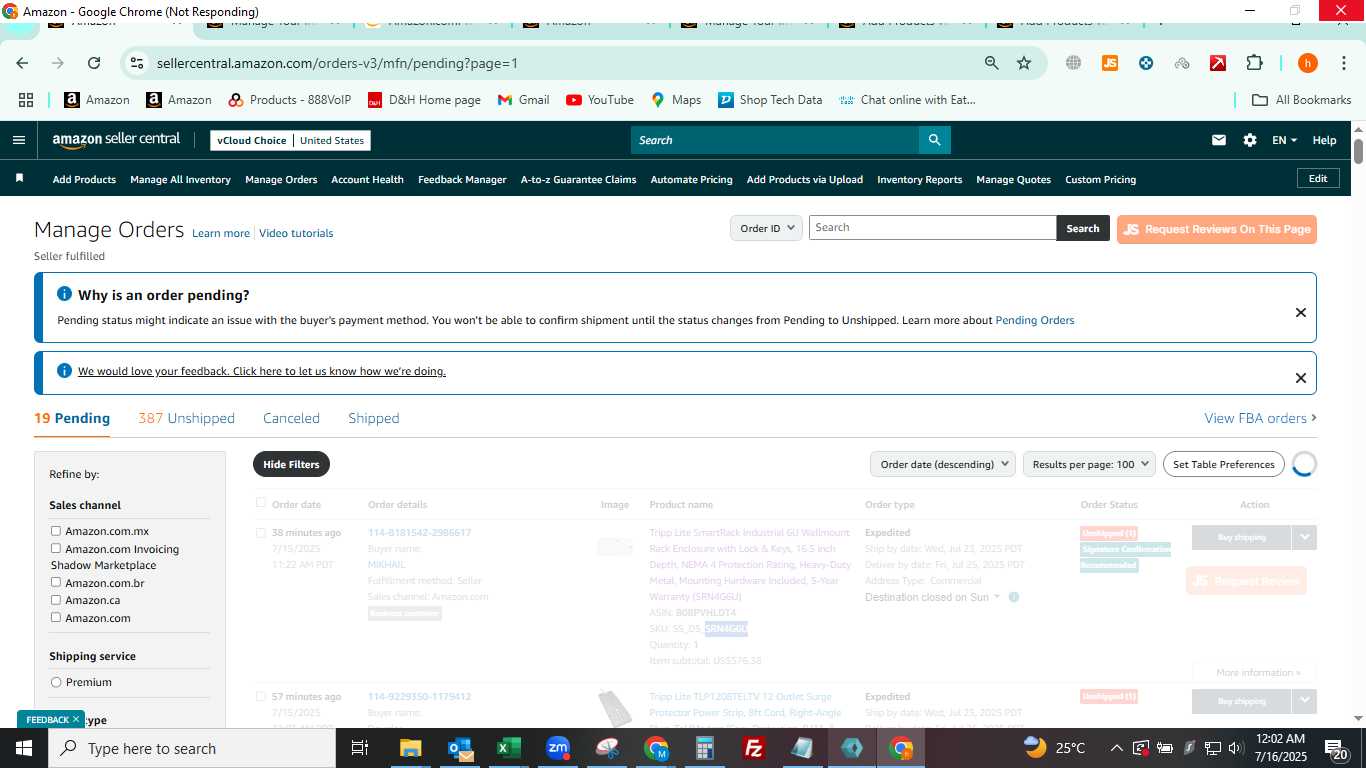Tick checkbox for the order placed 38 minutes ago

pyautogui.click(x=261, y=533)
